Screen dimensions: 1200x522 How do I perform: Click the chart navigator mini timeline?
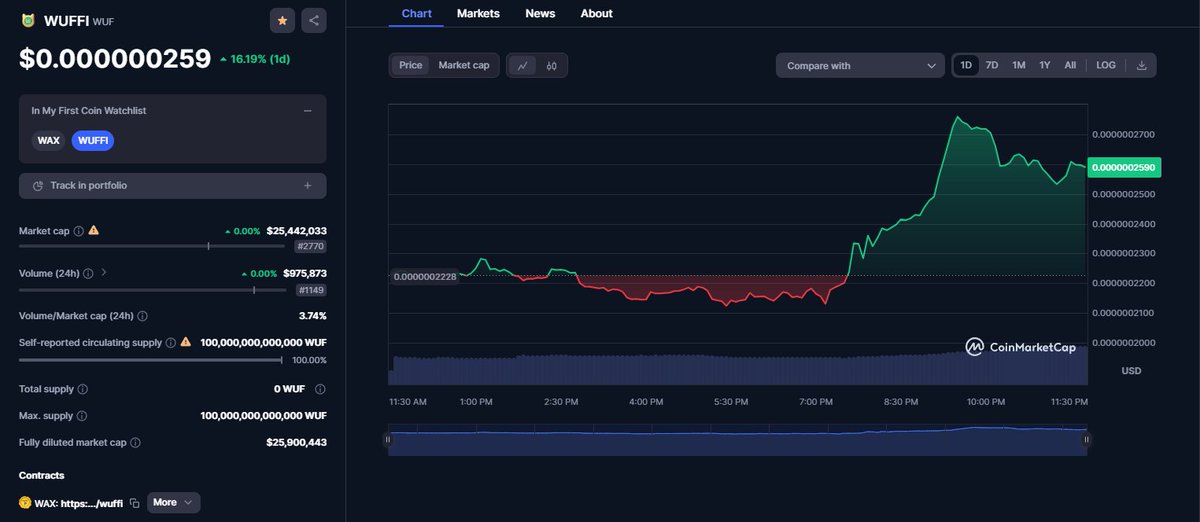[738, 440]
